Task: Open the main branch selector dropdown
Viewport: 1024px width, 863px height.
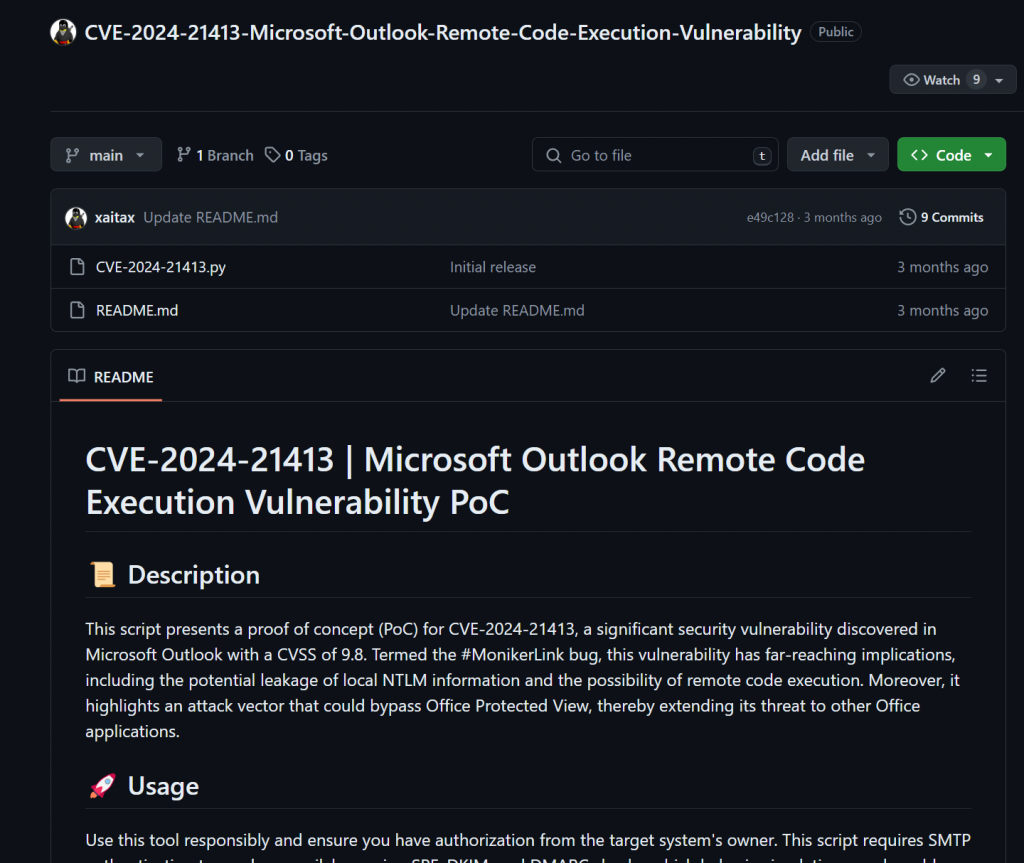Action: pyautogui.click(x=106, y=155)
